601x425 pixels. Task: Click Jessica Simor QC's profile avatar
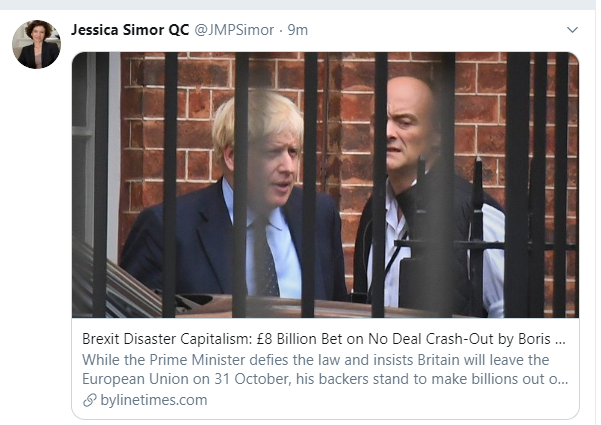point(37,45)
